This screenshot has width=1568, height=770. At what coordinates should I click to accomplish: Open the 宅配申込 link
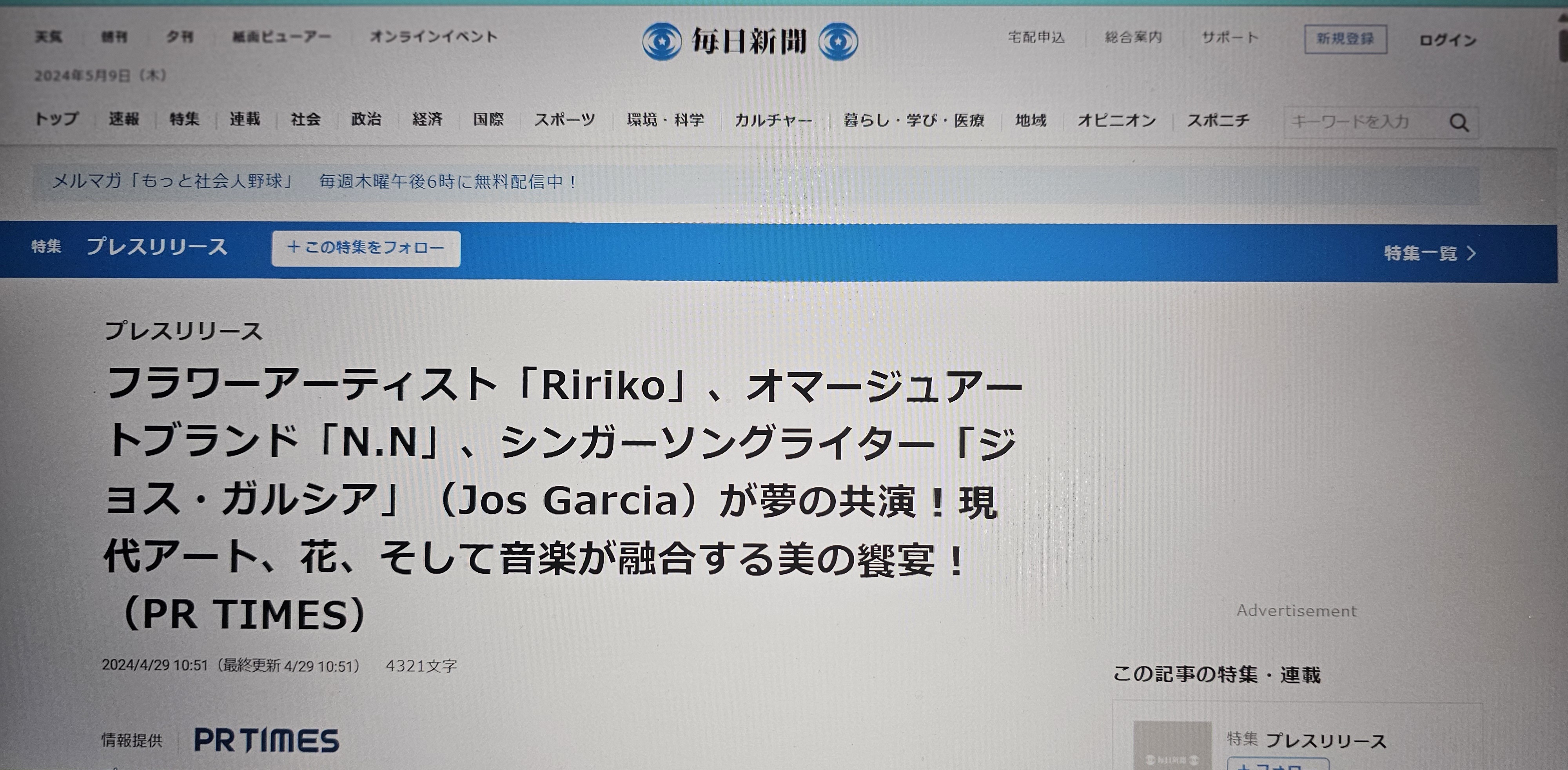[1036, 38]
